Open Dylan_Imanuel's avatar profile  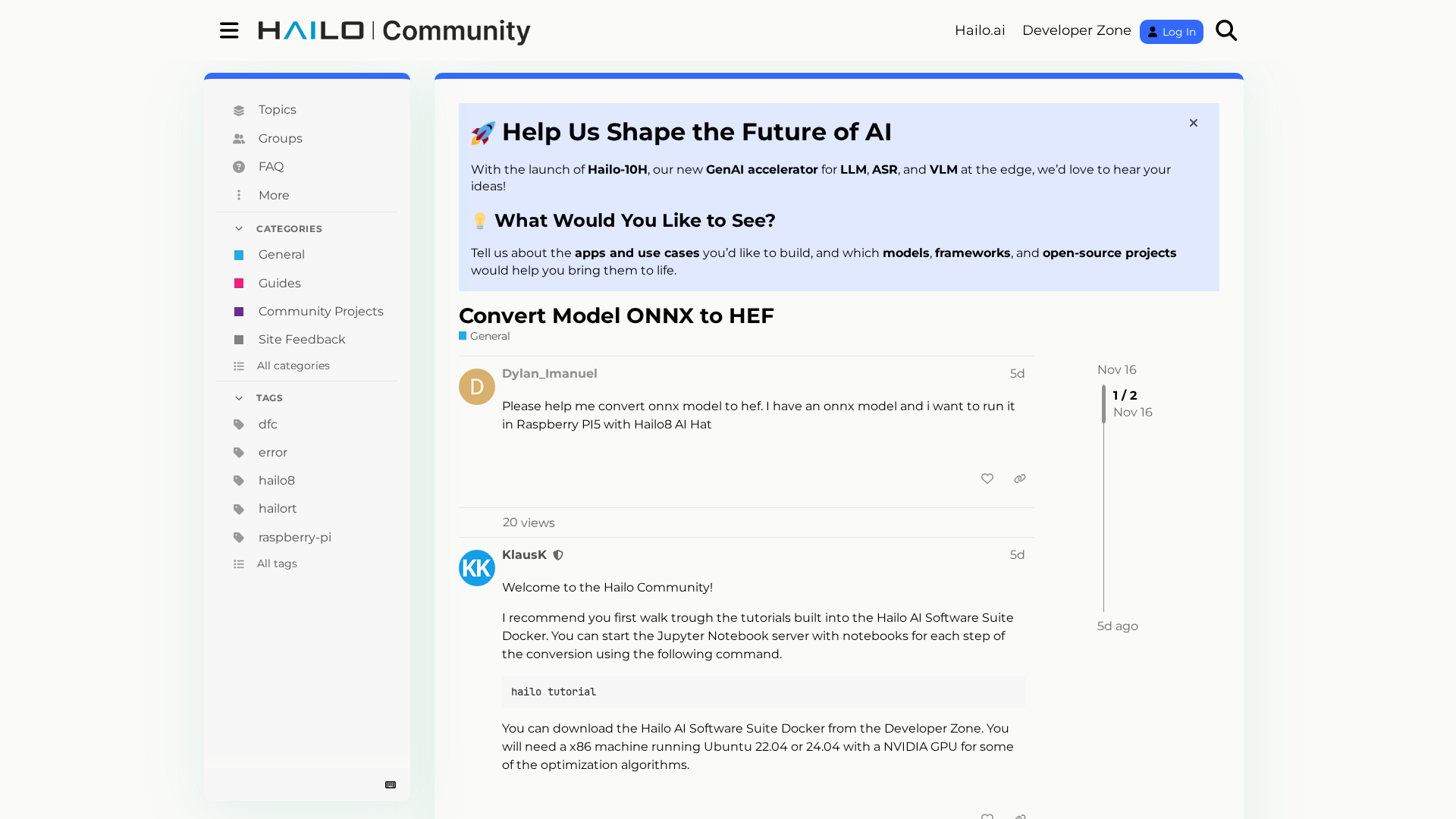click(476, 387)
